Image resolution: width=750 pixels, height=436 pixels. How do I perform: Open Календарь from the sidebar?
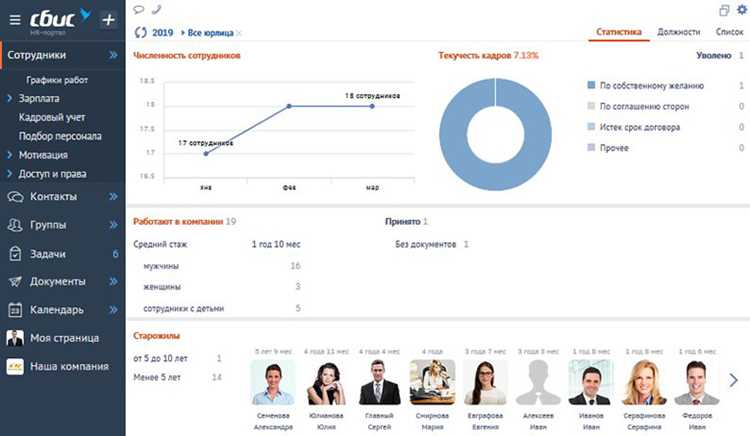click(57, 310)
